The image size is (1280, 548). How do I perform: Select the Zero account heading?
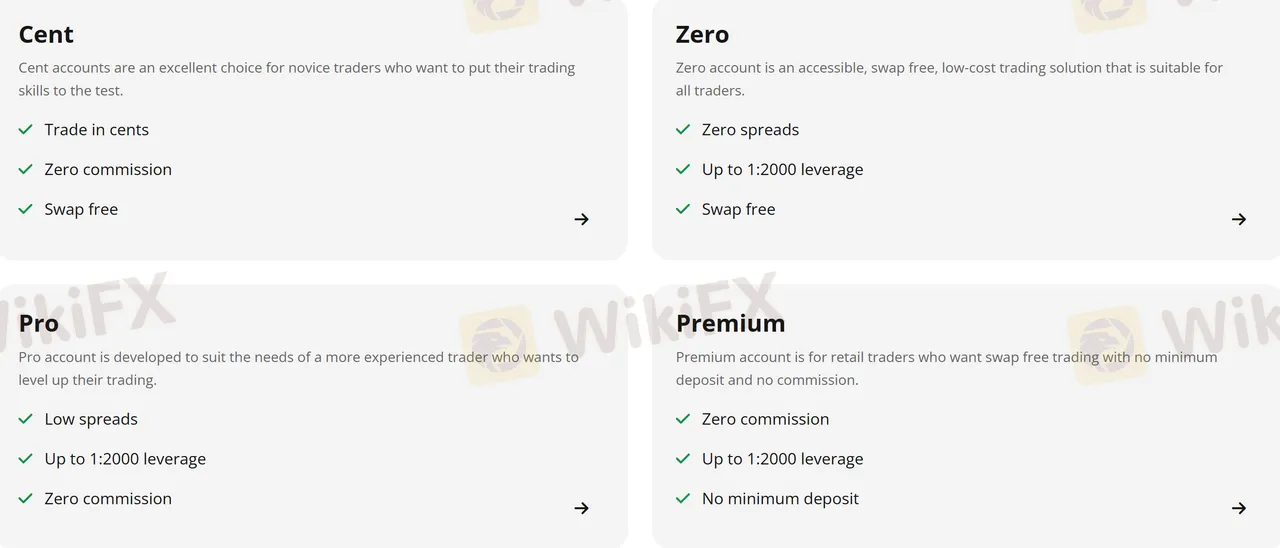(702, 35)
